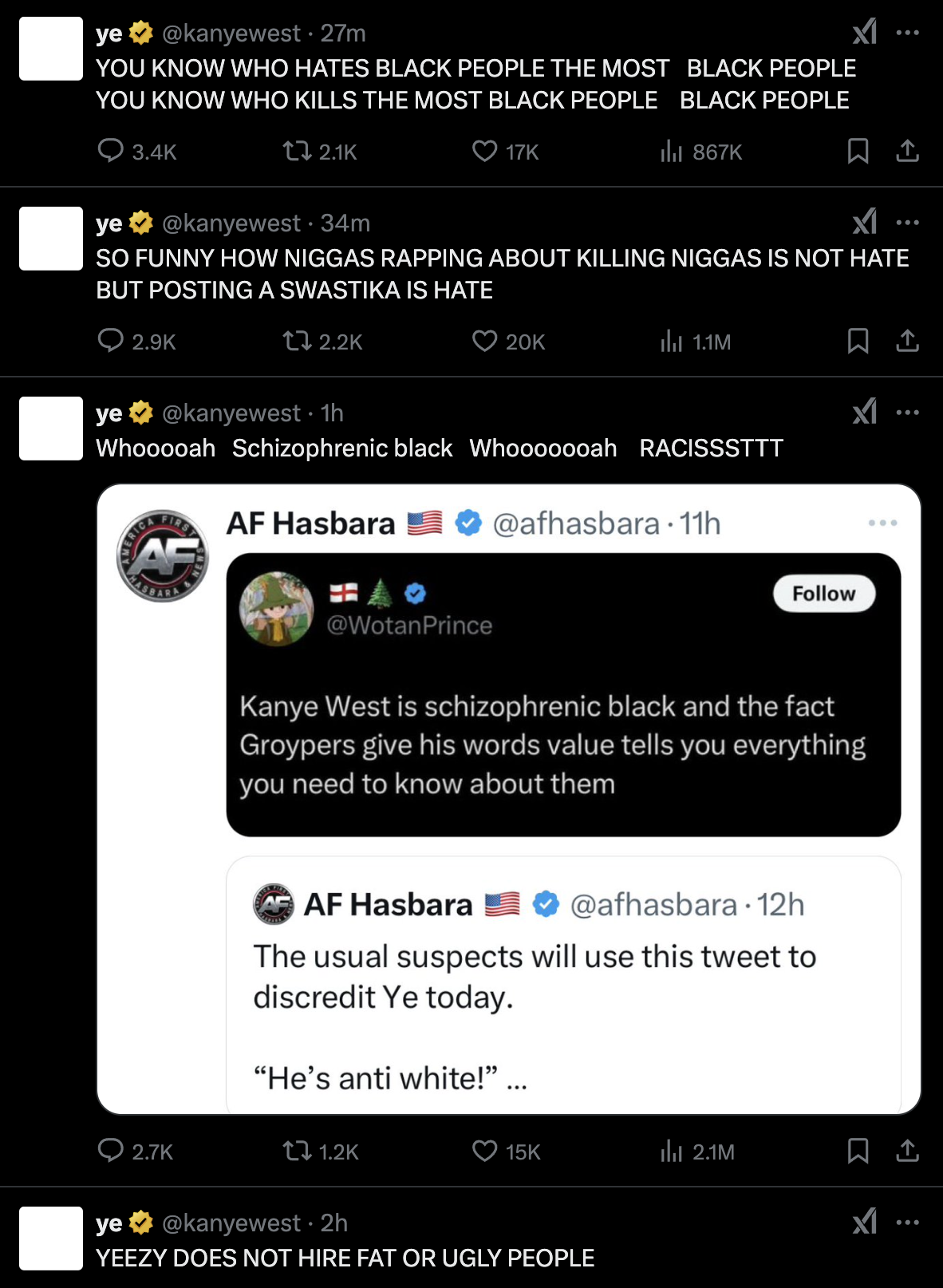Bookmark the 34m post
This screenshot has width=943, height=1288.
pos(858,342)
